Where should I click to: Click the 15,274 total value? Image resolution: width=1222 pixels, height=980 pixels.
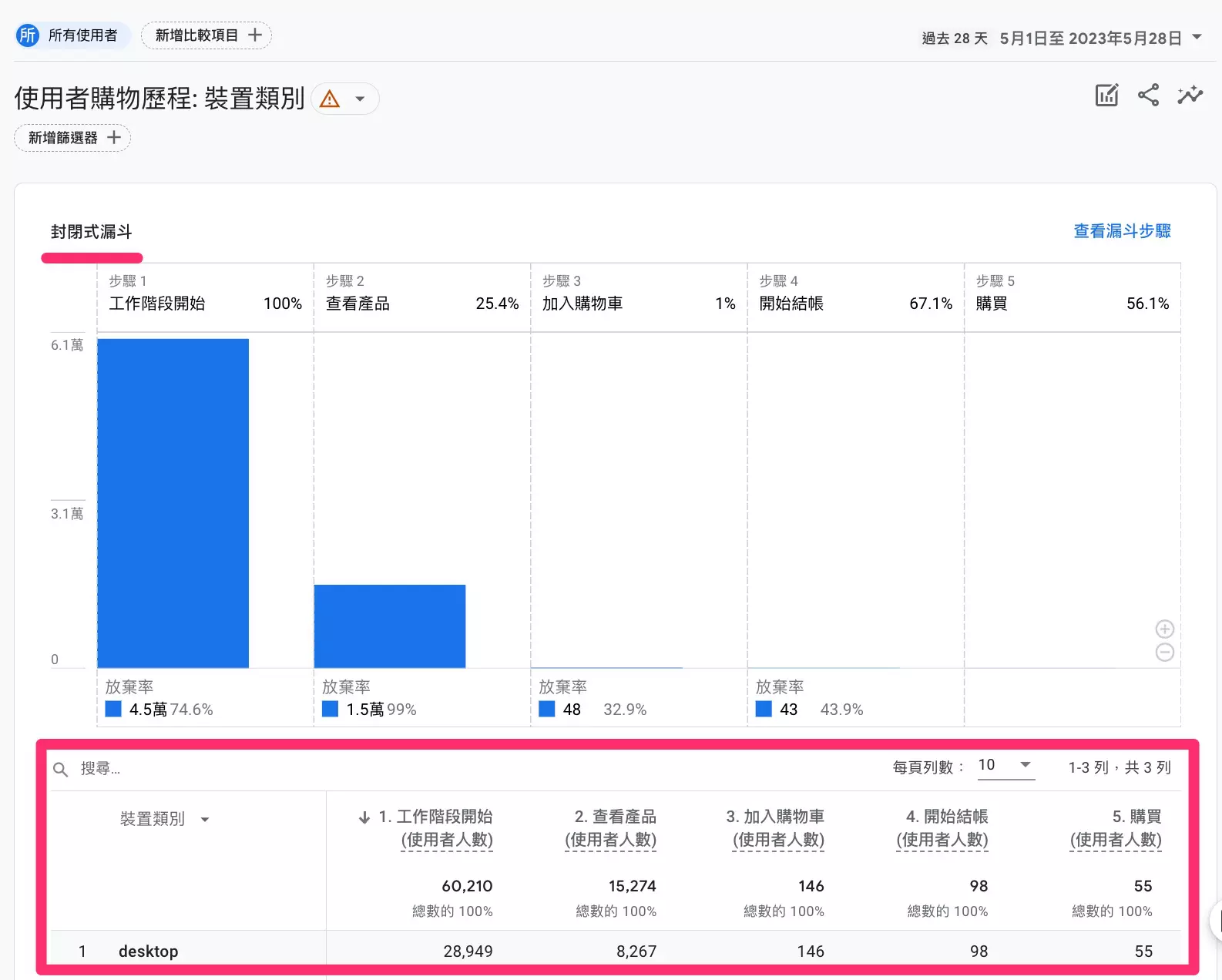[633, 886]
